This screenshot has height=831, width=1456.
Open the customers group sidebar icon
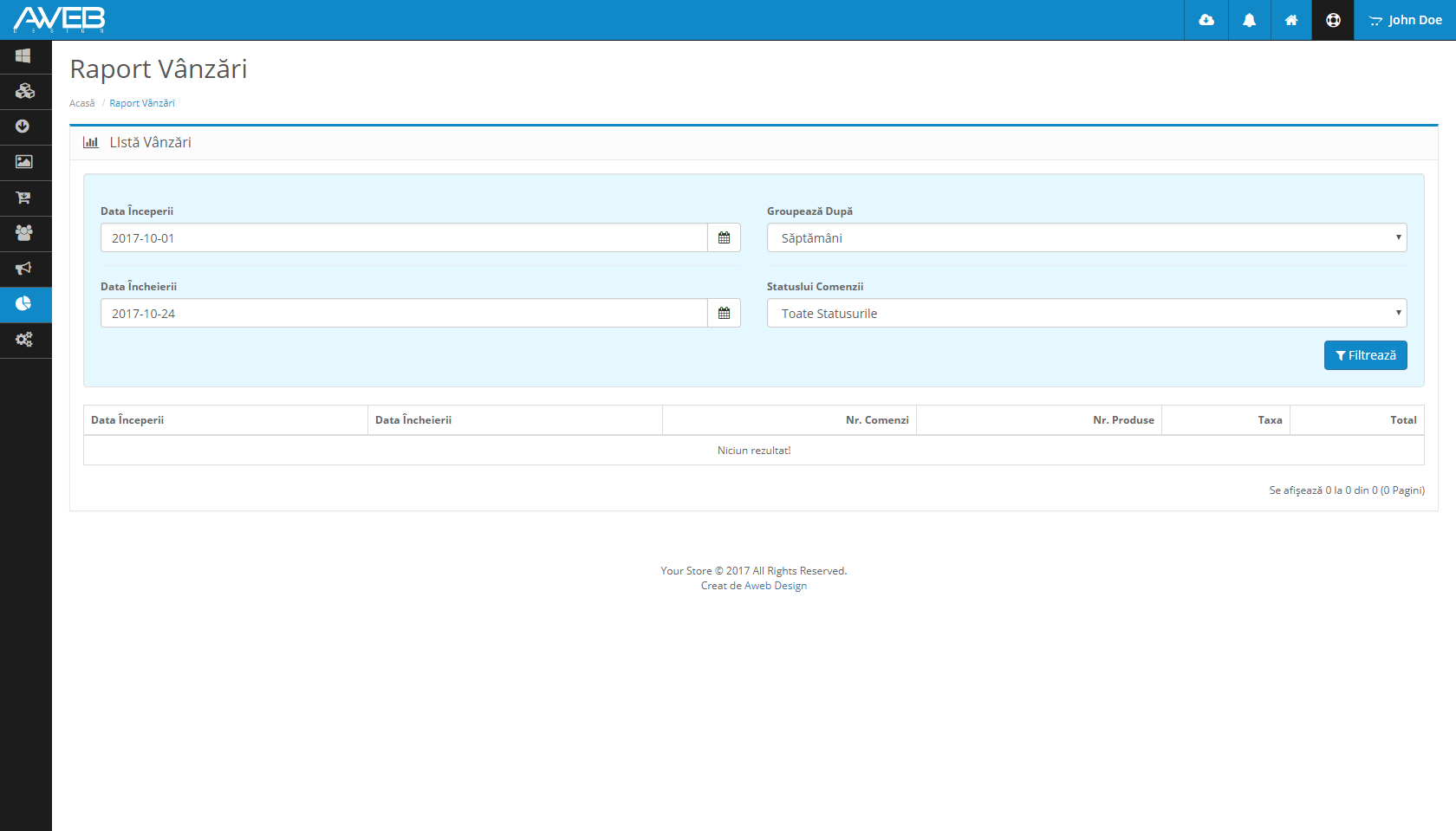[x=24, y=233]
